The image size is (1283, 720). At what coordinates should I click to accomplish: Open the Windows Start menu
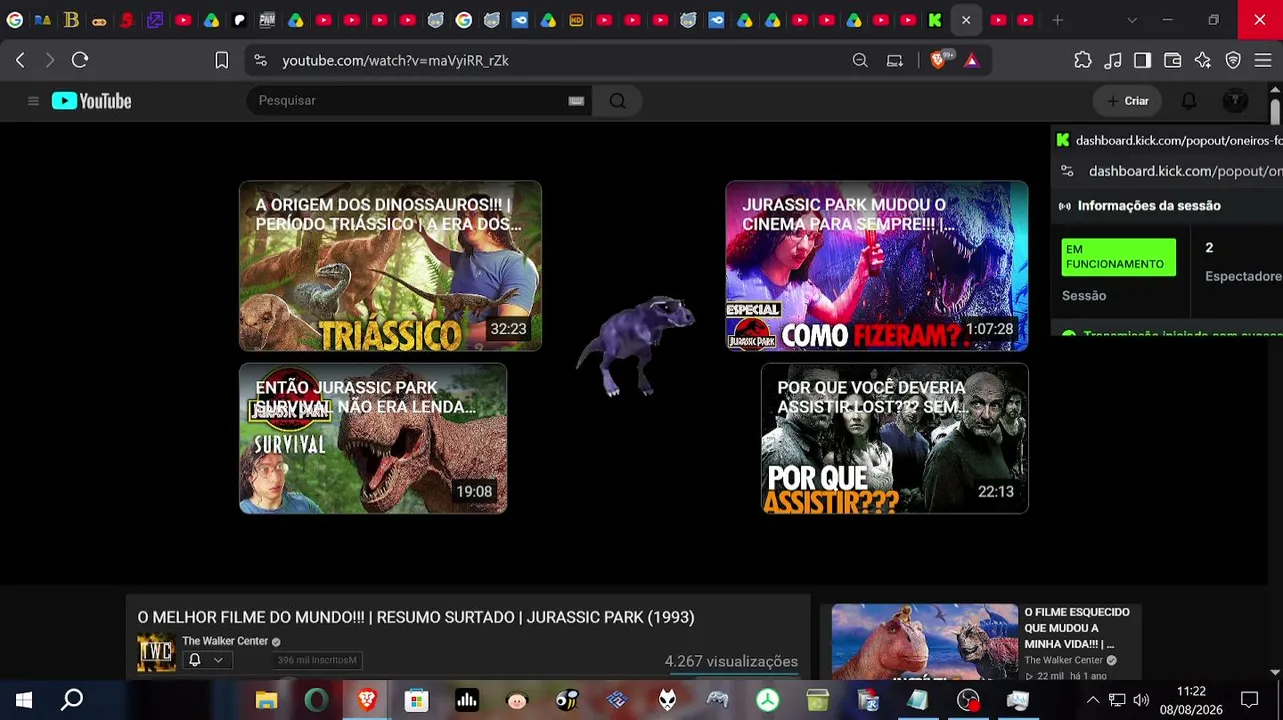[24, 700]
